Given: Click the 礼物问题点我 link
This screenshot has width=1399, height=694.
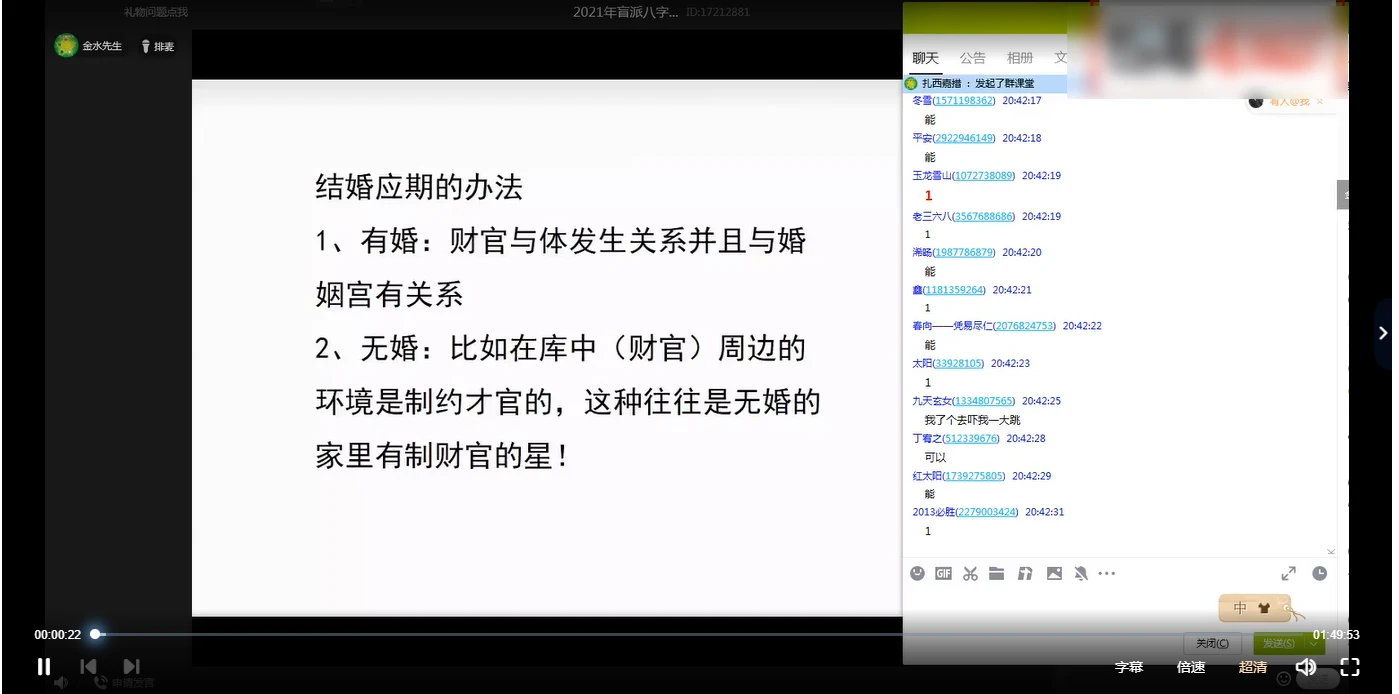Looking at the screenshot, I should coord(155,12).
